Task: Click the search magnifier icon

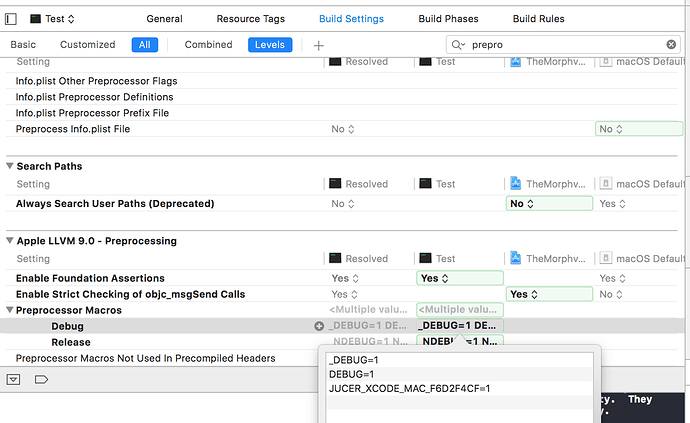Action: 458,45
